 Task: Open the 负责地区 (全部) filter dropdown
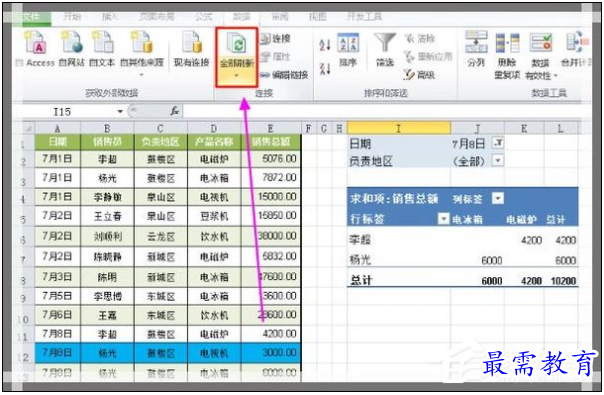(x=498, y=160)
